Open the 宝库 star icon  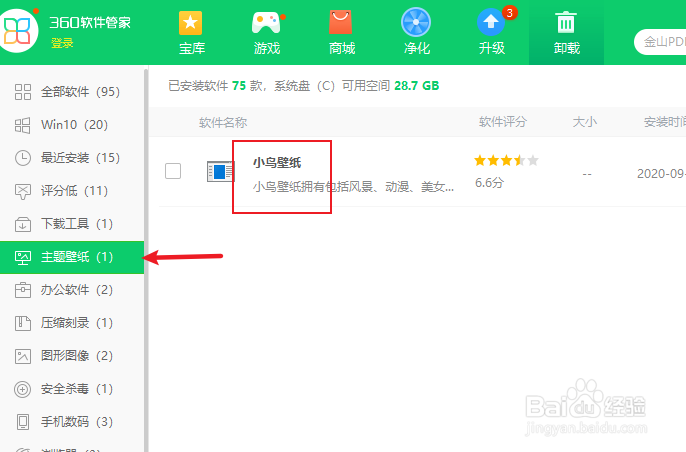190,23
